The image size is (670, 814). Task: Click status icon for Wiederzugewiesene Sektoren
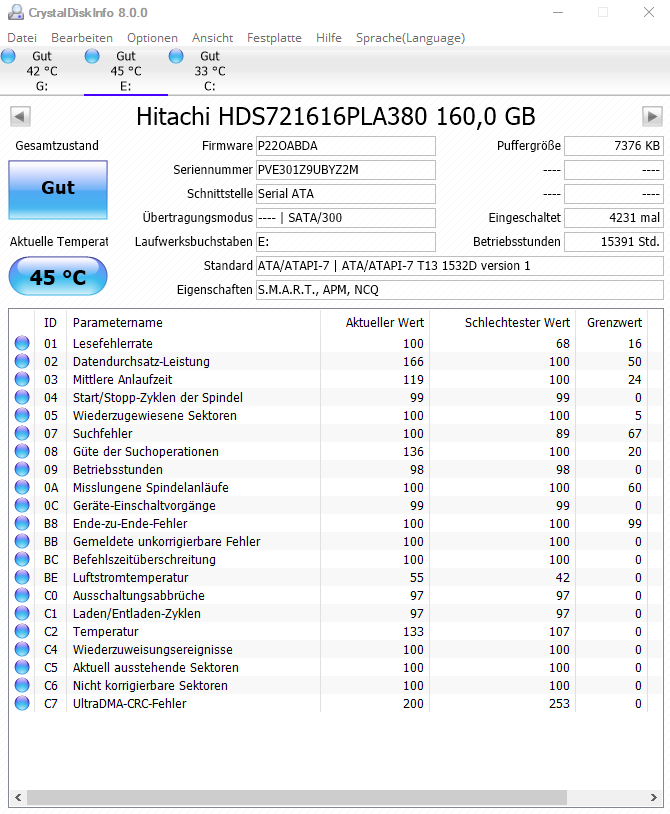coord(22,415)
